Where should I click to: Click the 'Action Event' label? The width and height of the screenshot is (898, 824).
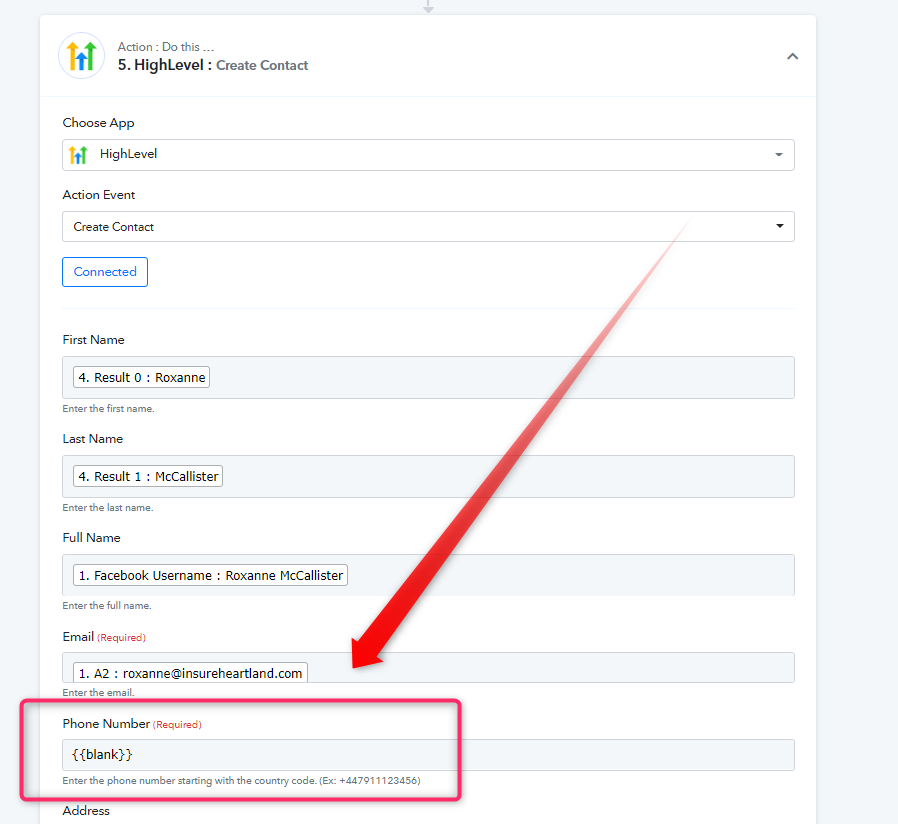[99, 195]
